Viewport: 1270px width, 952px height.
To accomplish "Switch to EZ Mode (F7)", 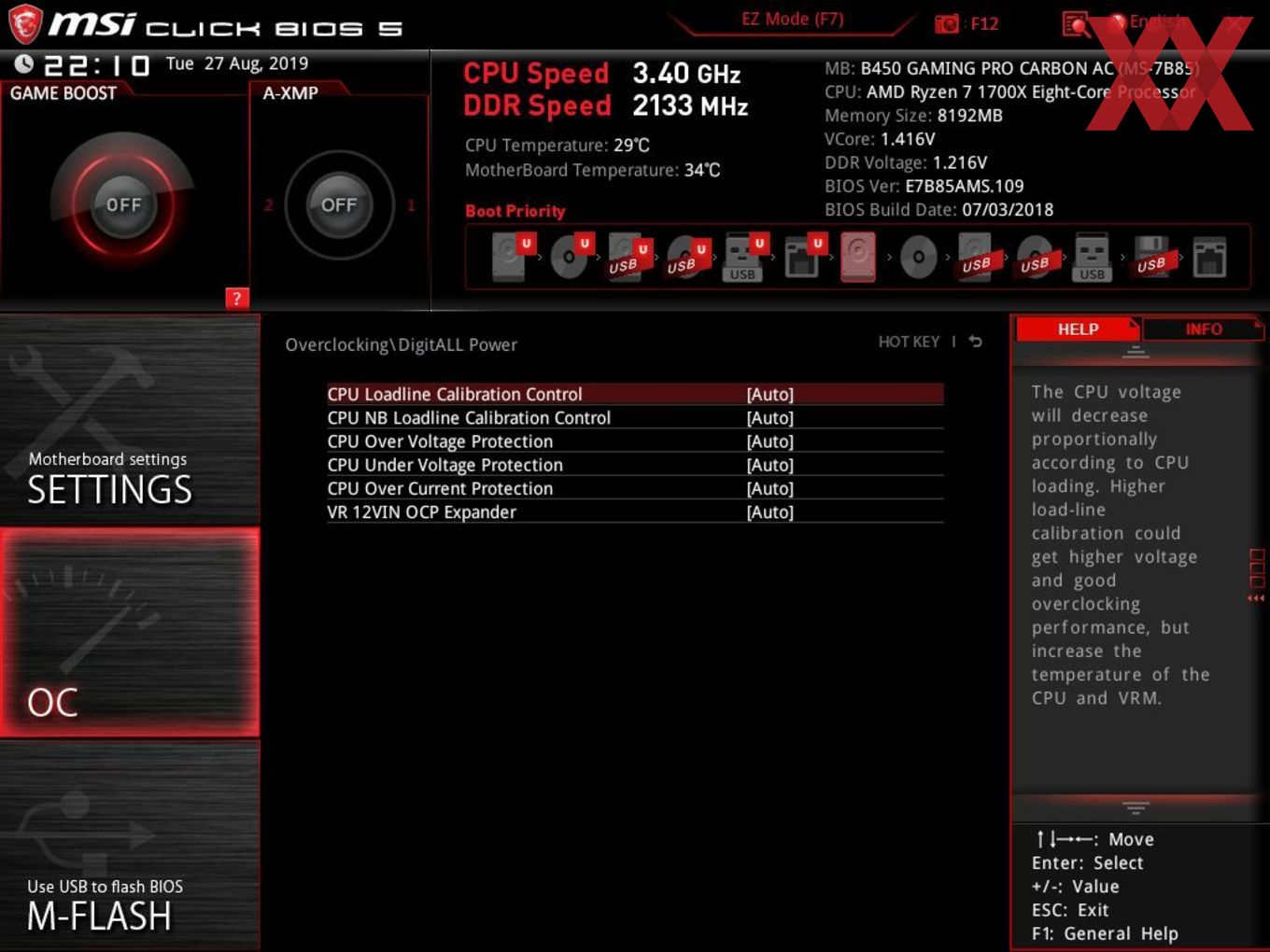I will click(792, 19).
